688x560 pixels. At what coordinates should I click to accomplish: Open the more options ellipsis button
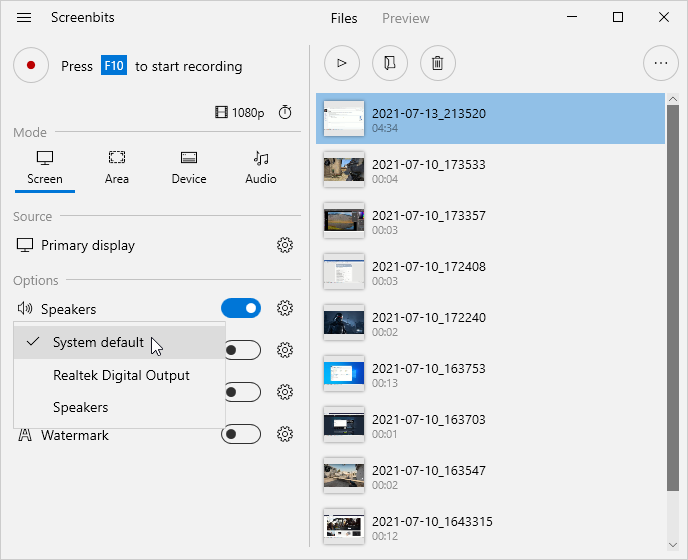(x=660, y=63)
